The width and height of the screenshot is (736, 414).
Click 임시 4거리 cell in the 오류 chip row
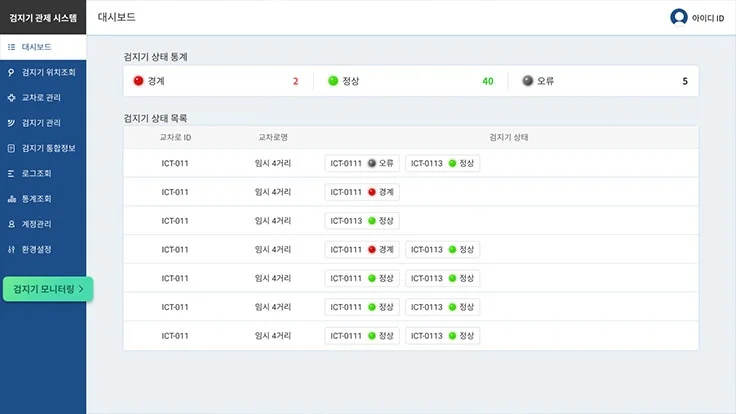(273, 163)
